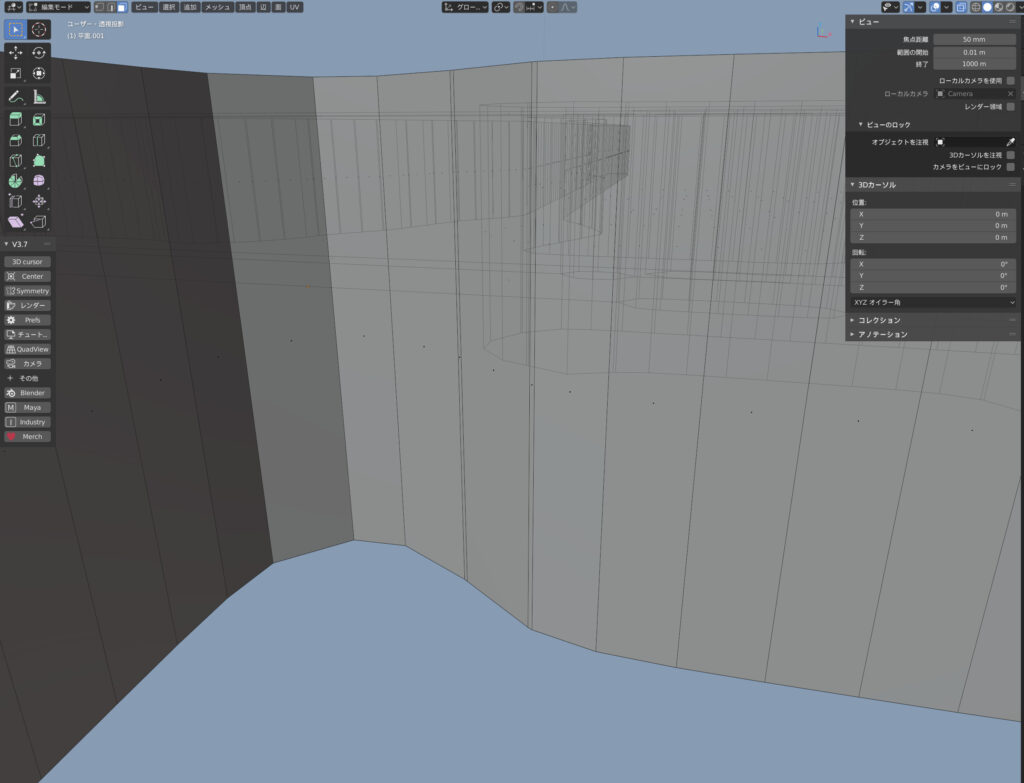Expand the コレクション panel

[x=880, y=320]
